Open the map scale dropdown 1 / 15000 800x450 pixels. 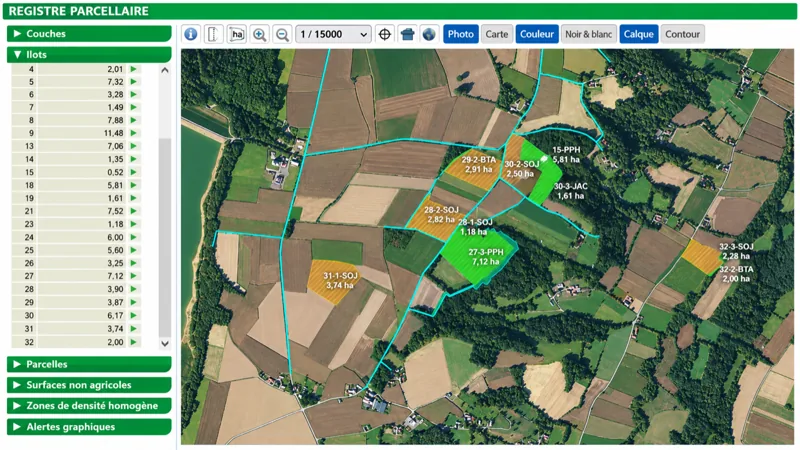tap(334, 34)
